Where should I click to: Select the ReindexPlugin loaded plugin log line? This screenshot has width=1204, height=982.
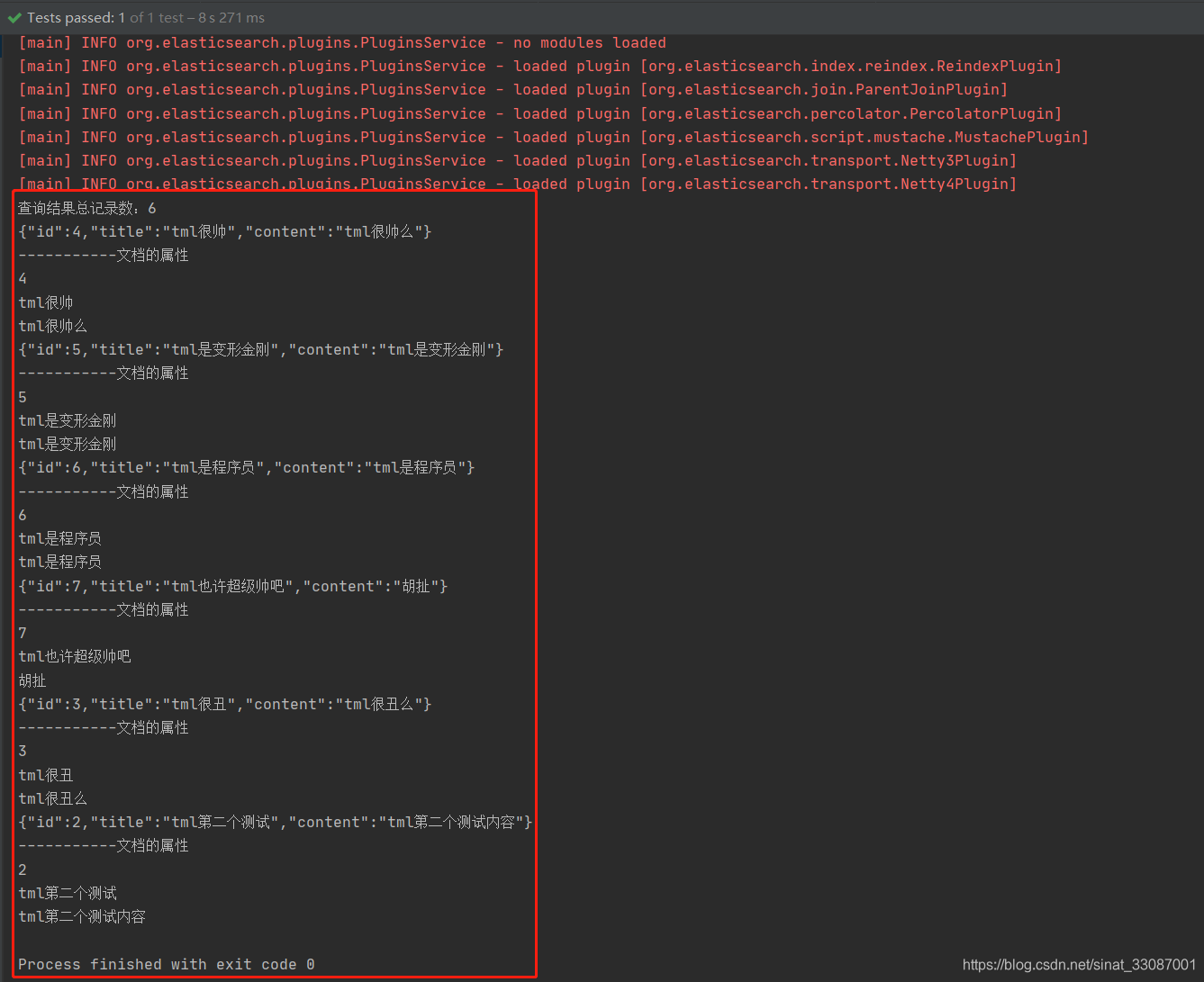click(540, 66)
